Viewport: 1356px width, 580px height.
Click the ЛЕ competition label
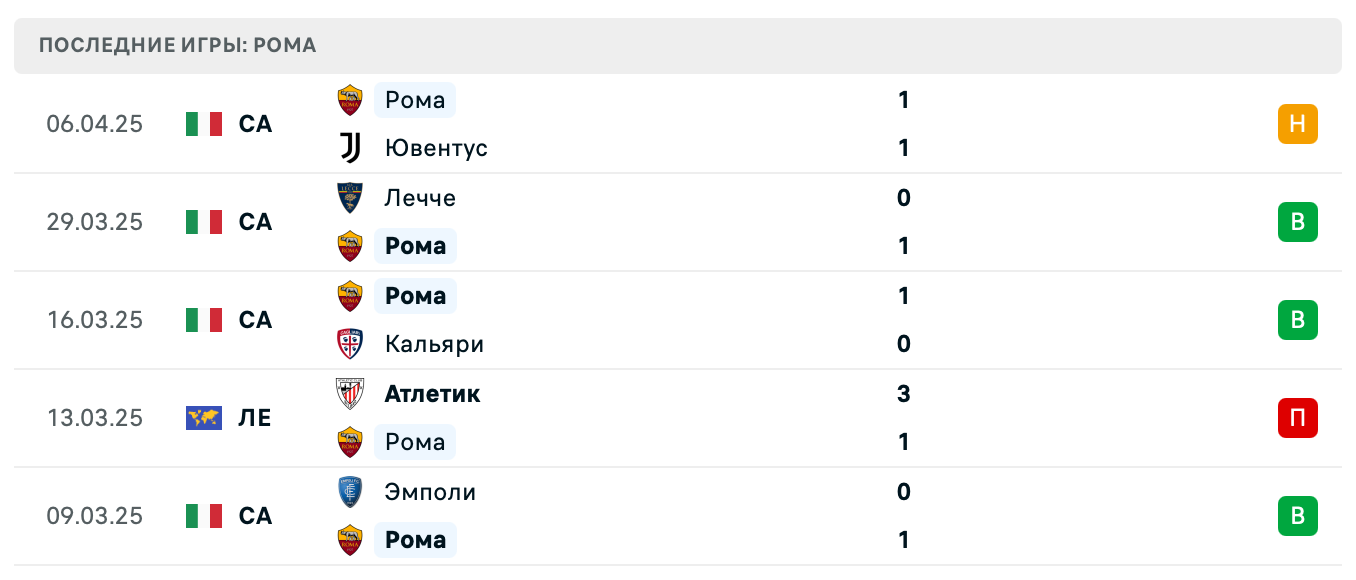(255, 418)
